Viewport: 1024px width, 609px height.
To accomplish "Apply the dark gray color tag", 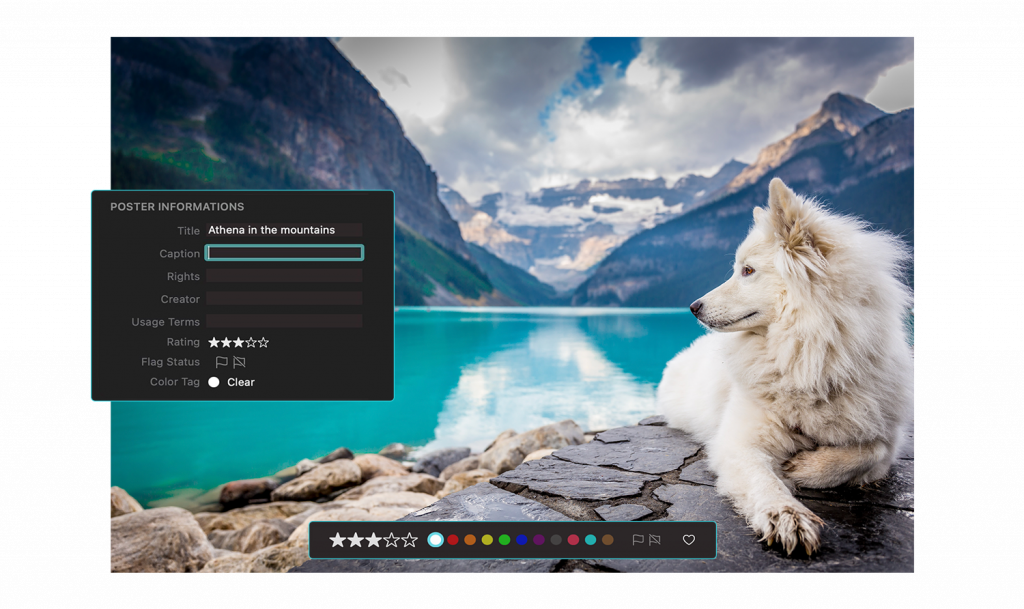I will pyautogui.click(x=556, y=540).
